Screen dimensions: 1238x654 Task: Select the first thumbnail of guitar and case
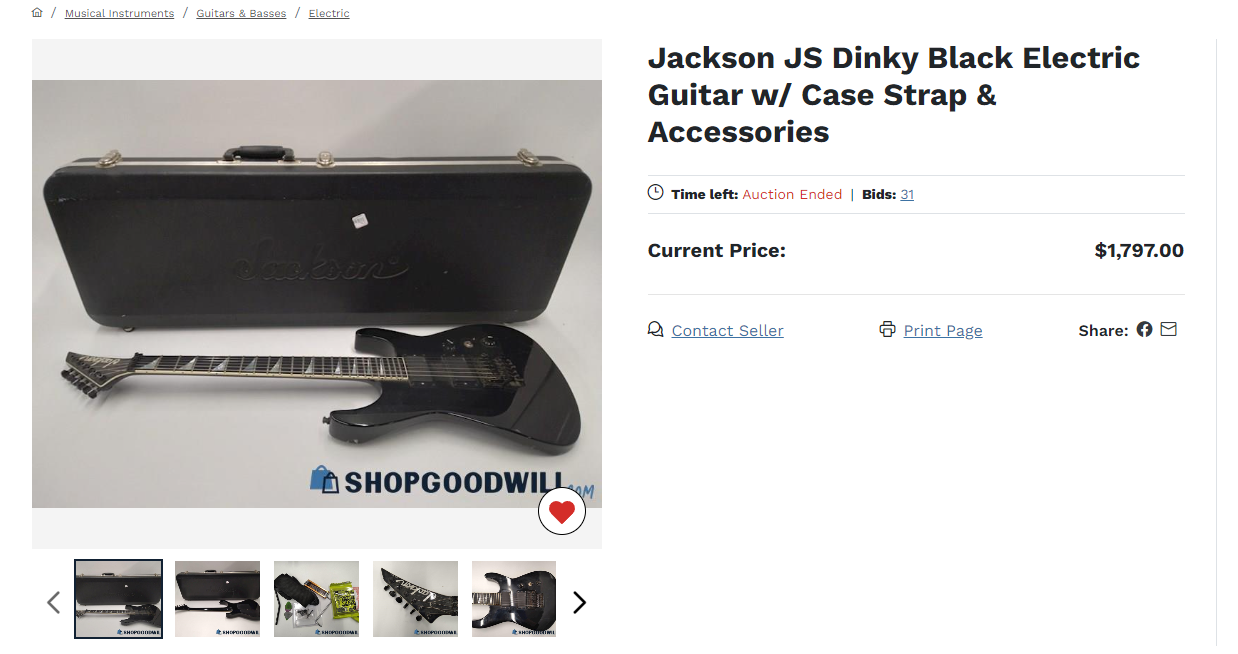coord(118,599)
